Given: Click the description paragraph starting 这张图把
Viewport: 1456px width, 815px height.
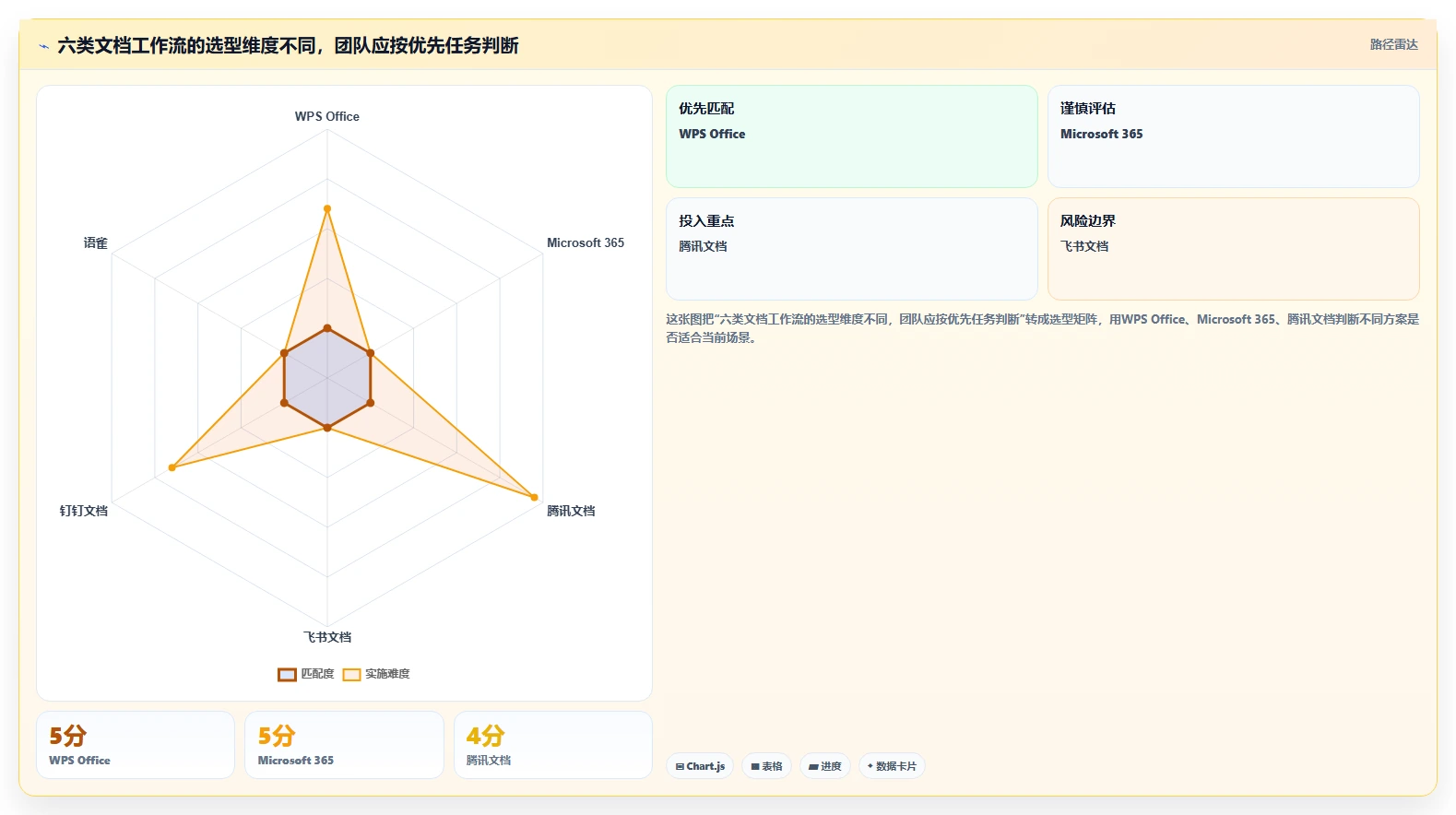Looking at the screenshot, I should tap(1042, 328).
